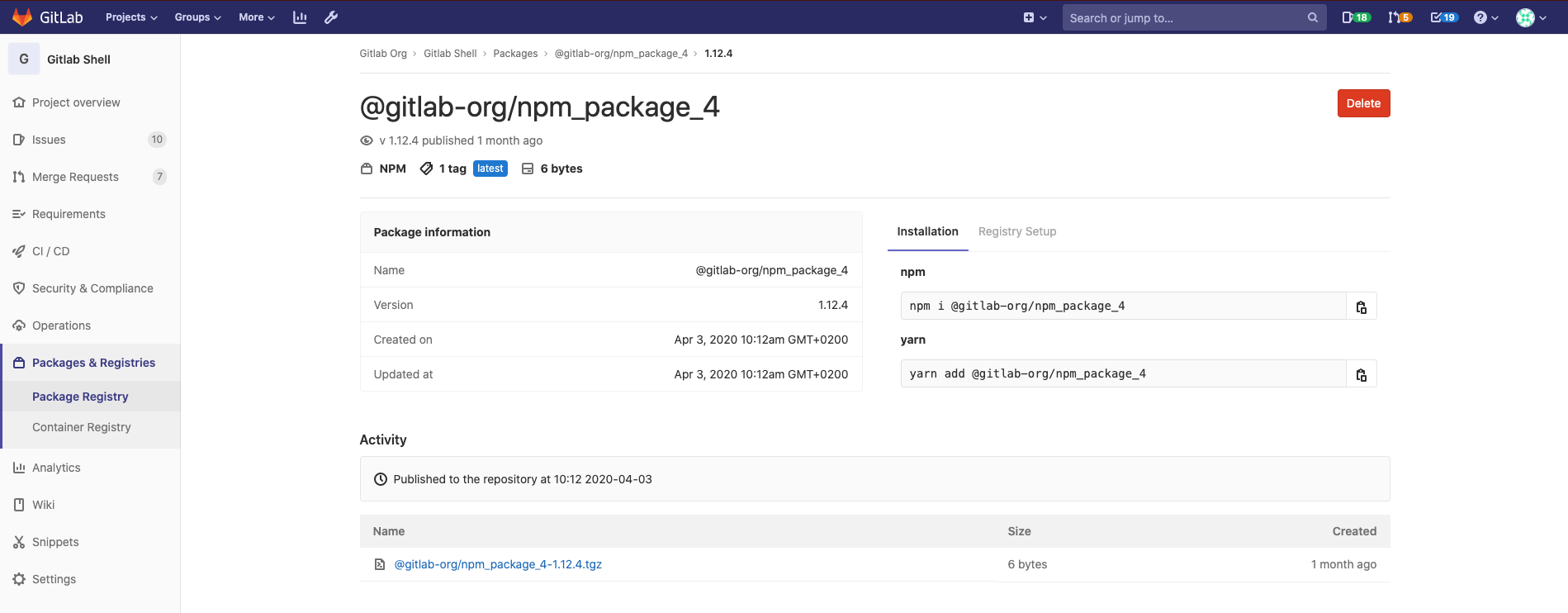Open the issues counter in top bar
The width and height of the screenshot is (1568, 613).
click(1355, 17)
